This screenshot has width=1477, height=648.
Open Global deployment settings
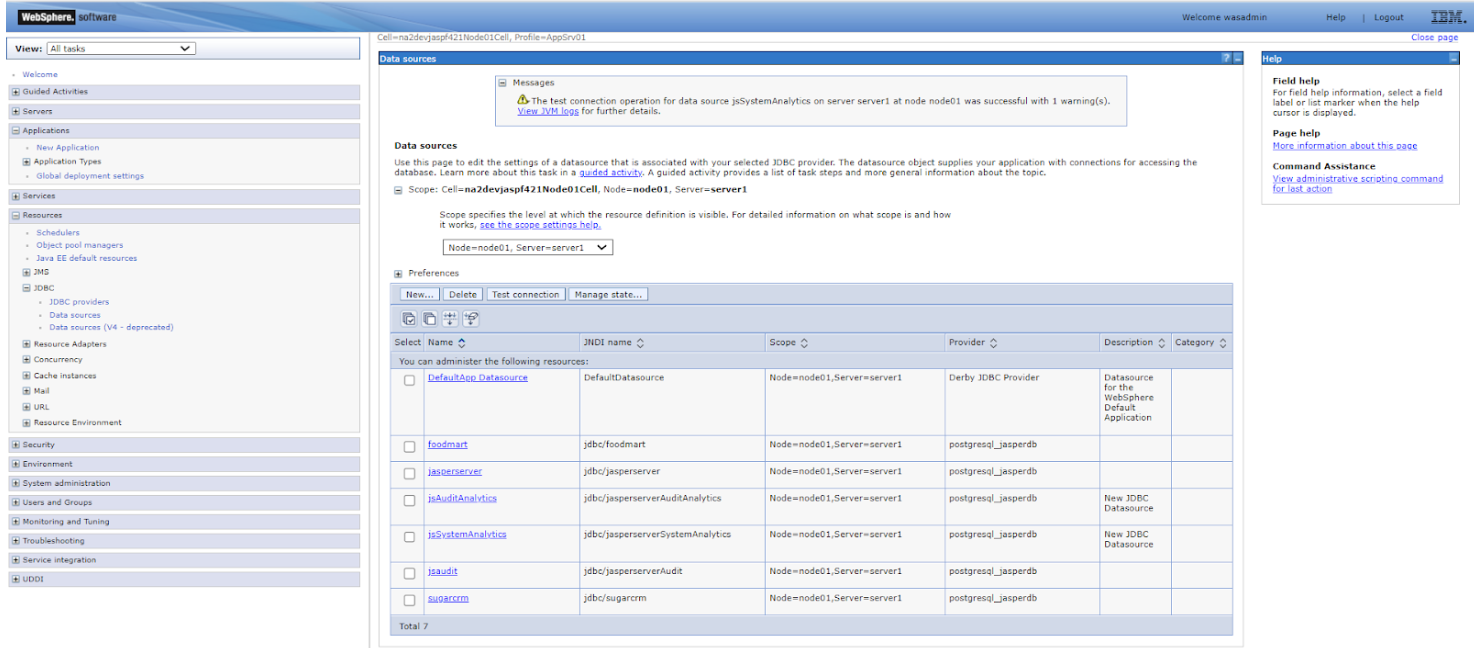pos(90,176)
